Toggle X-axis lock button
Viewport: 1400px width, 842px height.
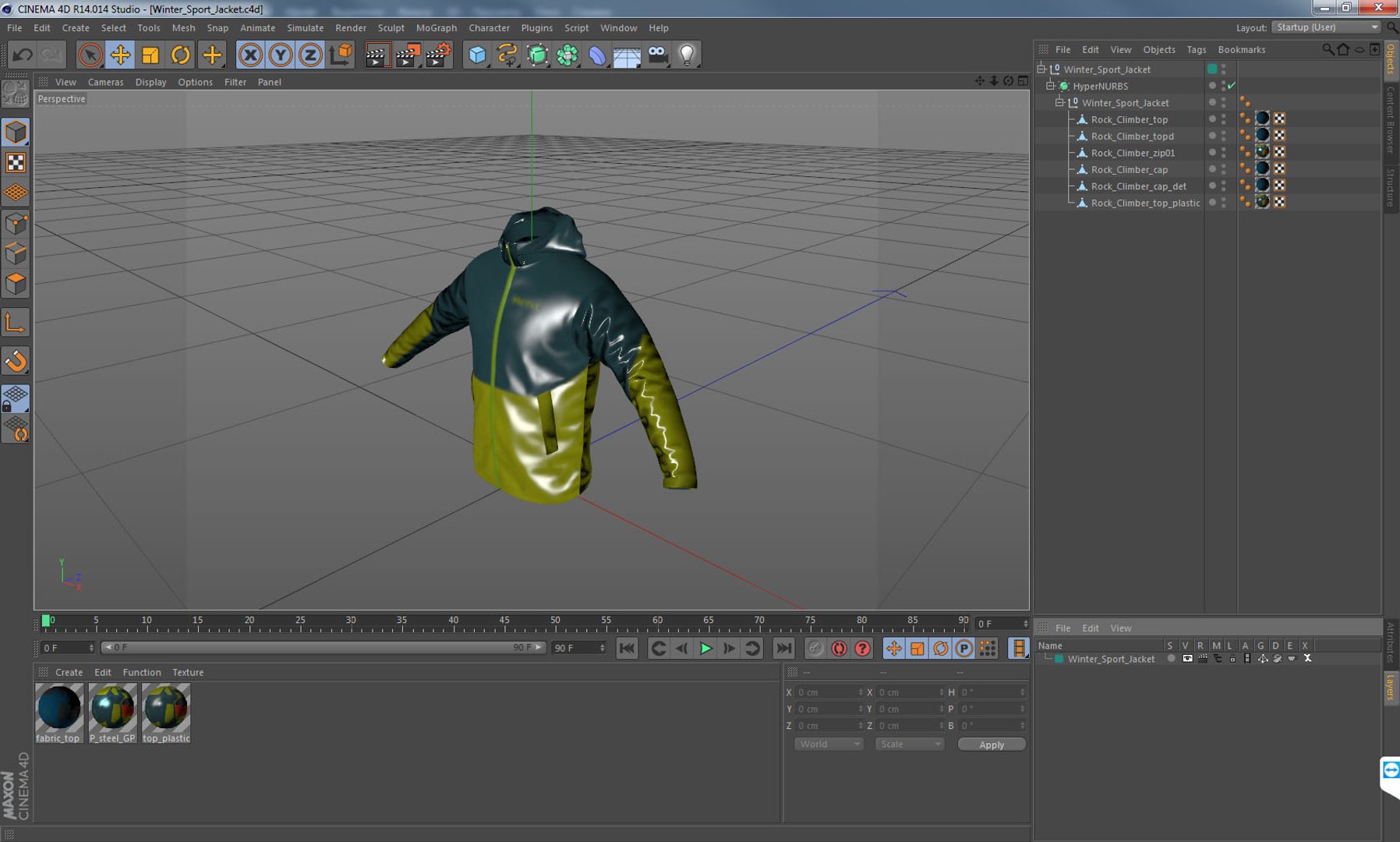pyautogui.click(x=250, y=55)
